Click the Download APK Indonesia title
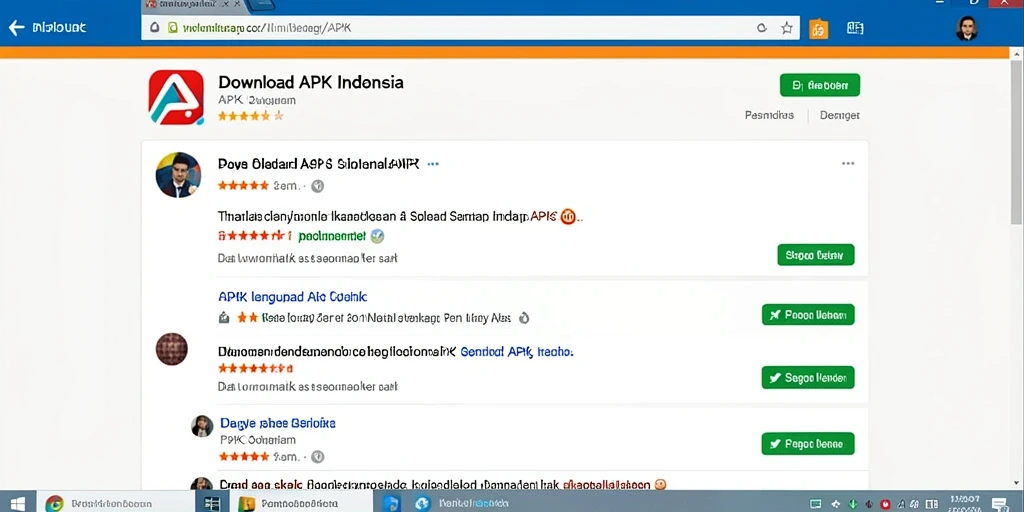 311,82
